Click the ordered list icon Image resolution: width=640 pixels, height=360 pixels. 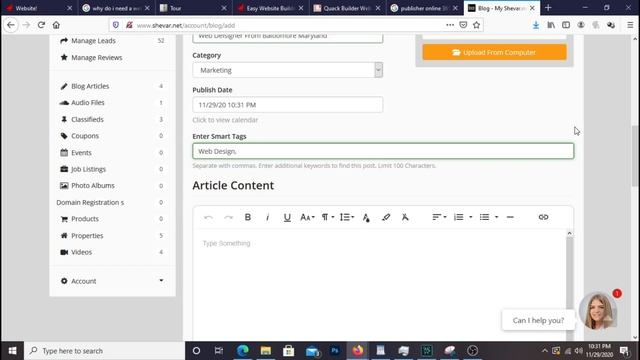point(458,217)
